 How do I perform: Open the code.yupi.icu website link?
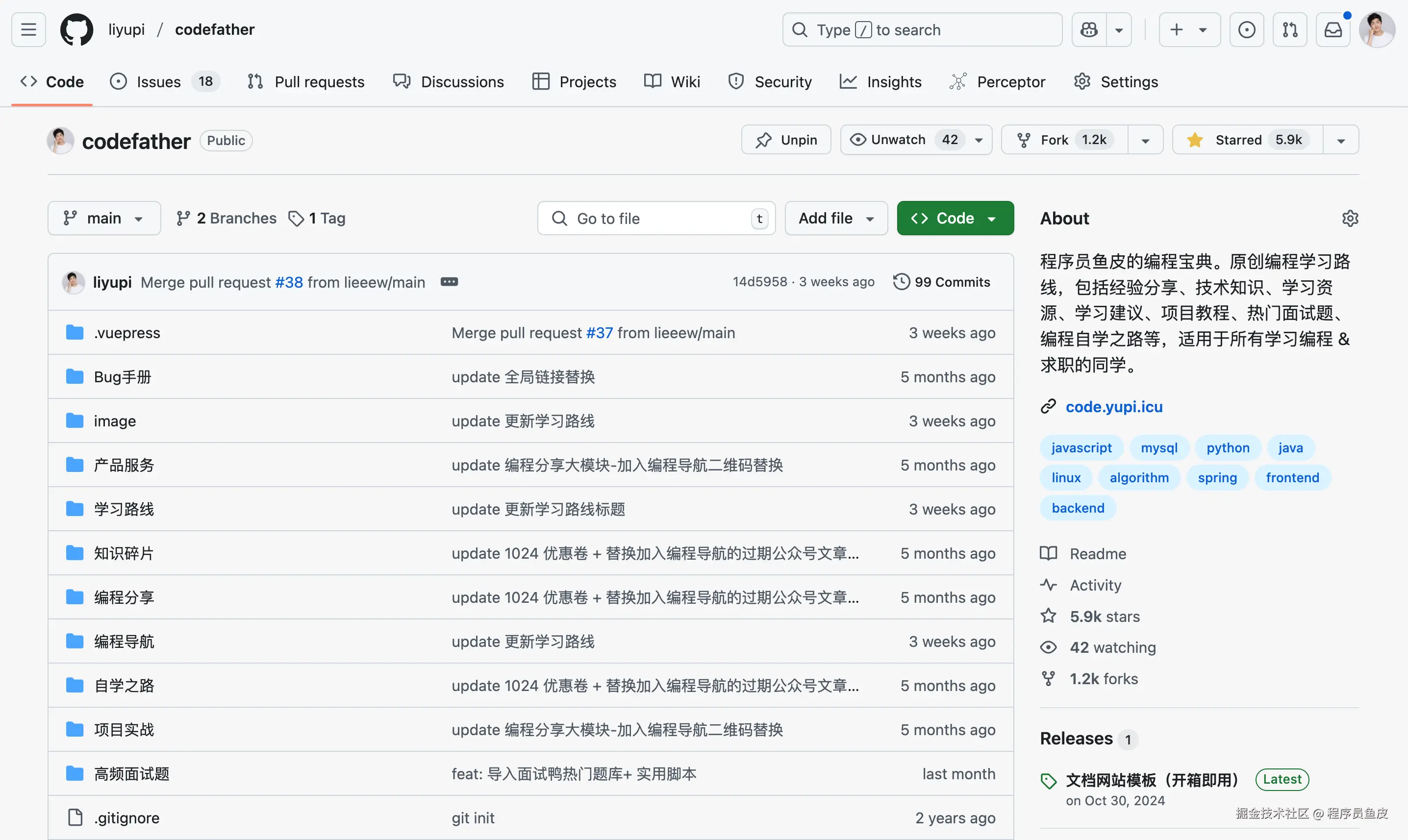(x=1114, y=406)
